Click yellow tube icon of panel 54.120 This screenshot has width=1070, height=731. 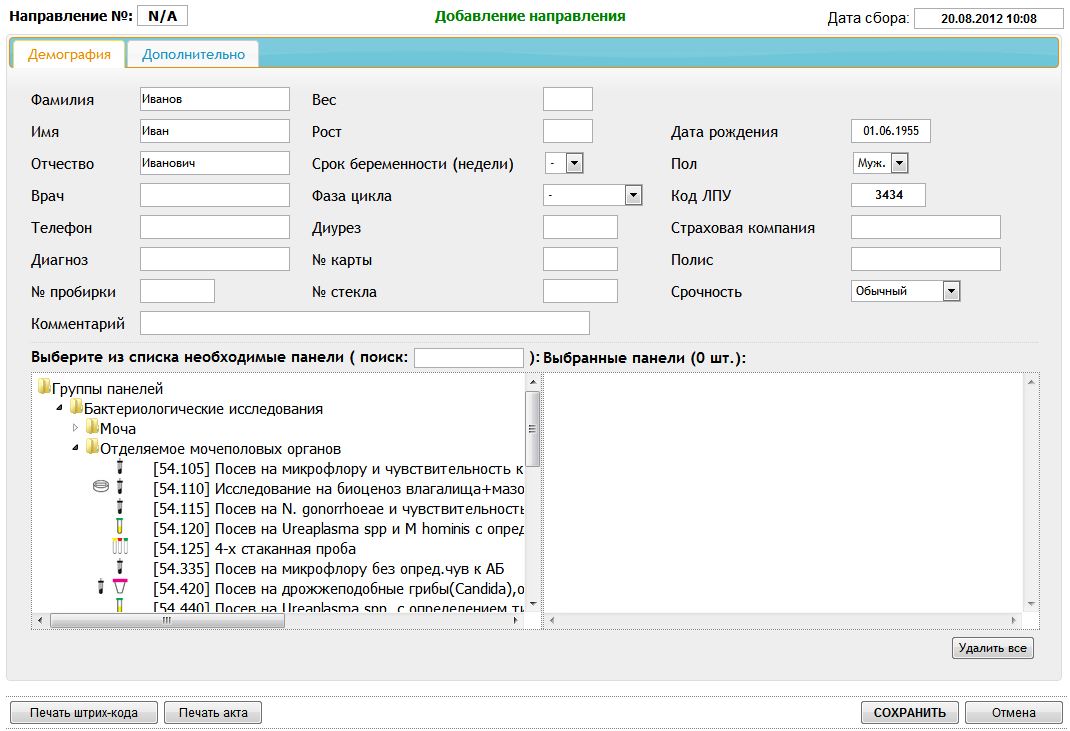(x=119, y=527)
